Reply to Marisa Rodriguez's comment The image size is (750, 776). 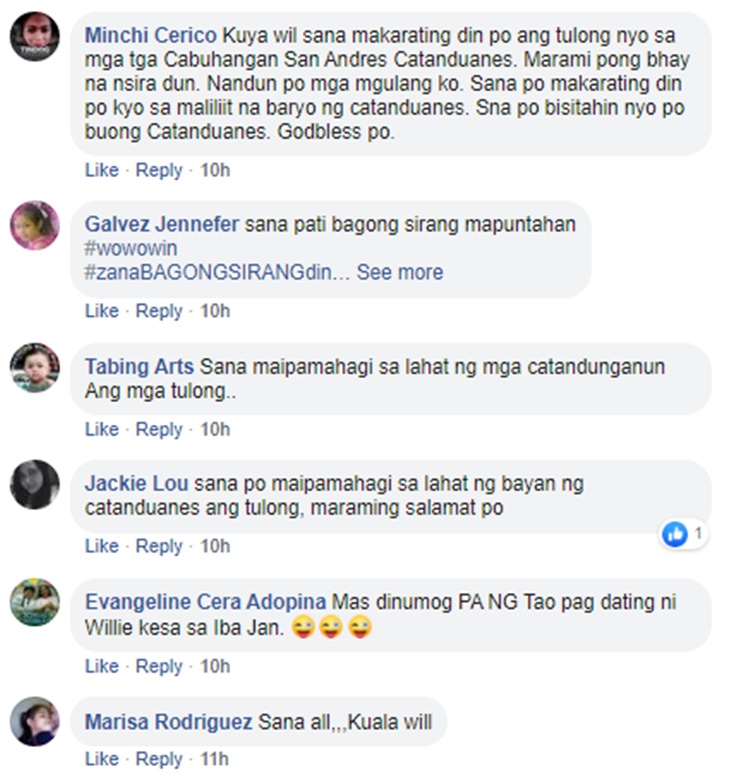[x=159, y=759]
